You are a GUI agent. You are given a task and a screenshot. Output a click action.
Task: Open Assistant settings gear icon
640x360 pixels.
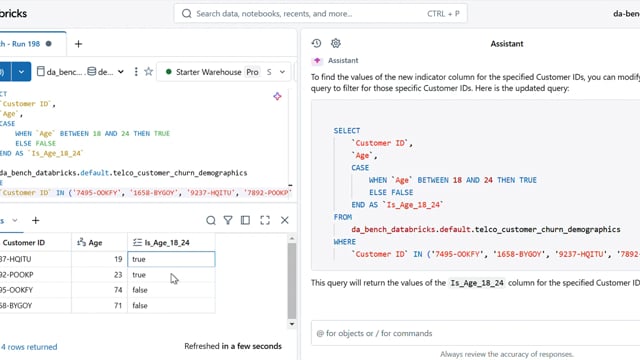[x=336, y=43]
